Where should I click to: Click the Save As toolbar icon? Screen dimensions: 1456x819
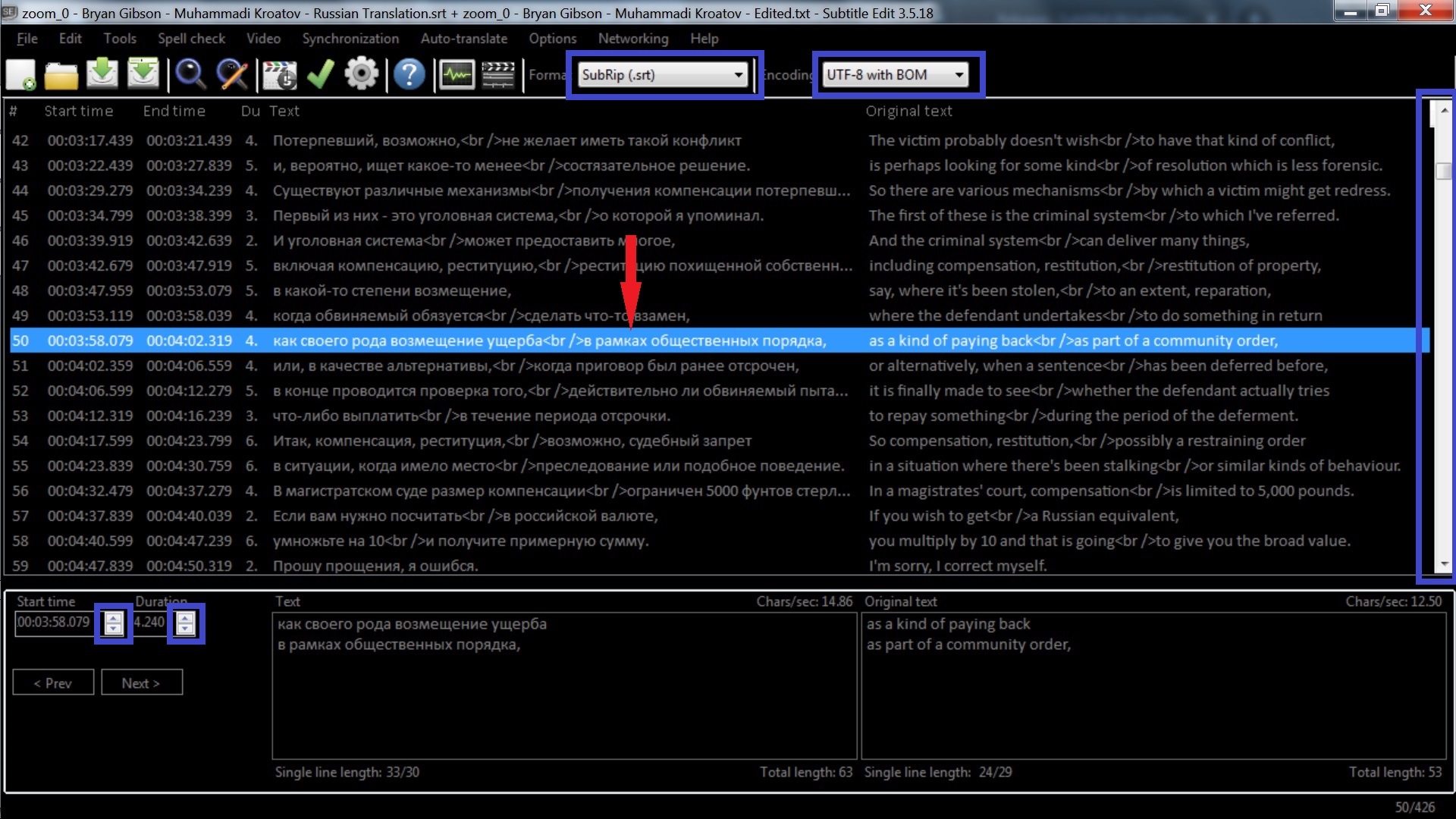point(143,75)
